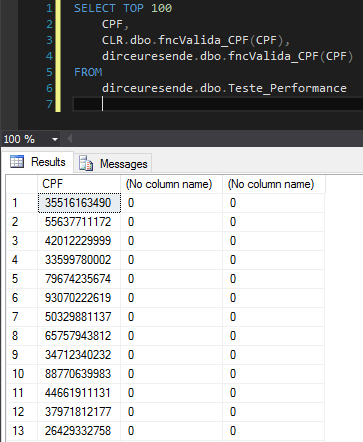Click the horizontal scroll left arrow
The height and width of the screenshot is (442, 363).
point(70,139)
